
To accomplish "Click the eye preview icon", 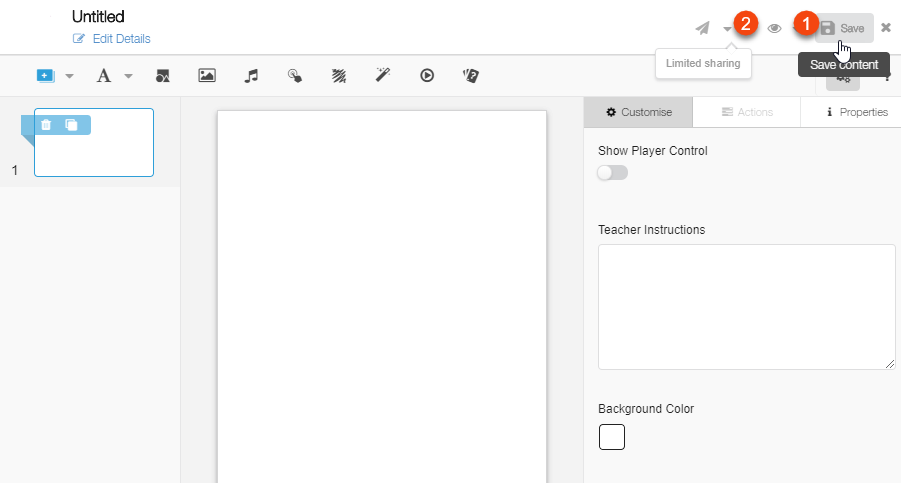I will 774,28.
